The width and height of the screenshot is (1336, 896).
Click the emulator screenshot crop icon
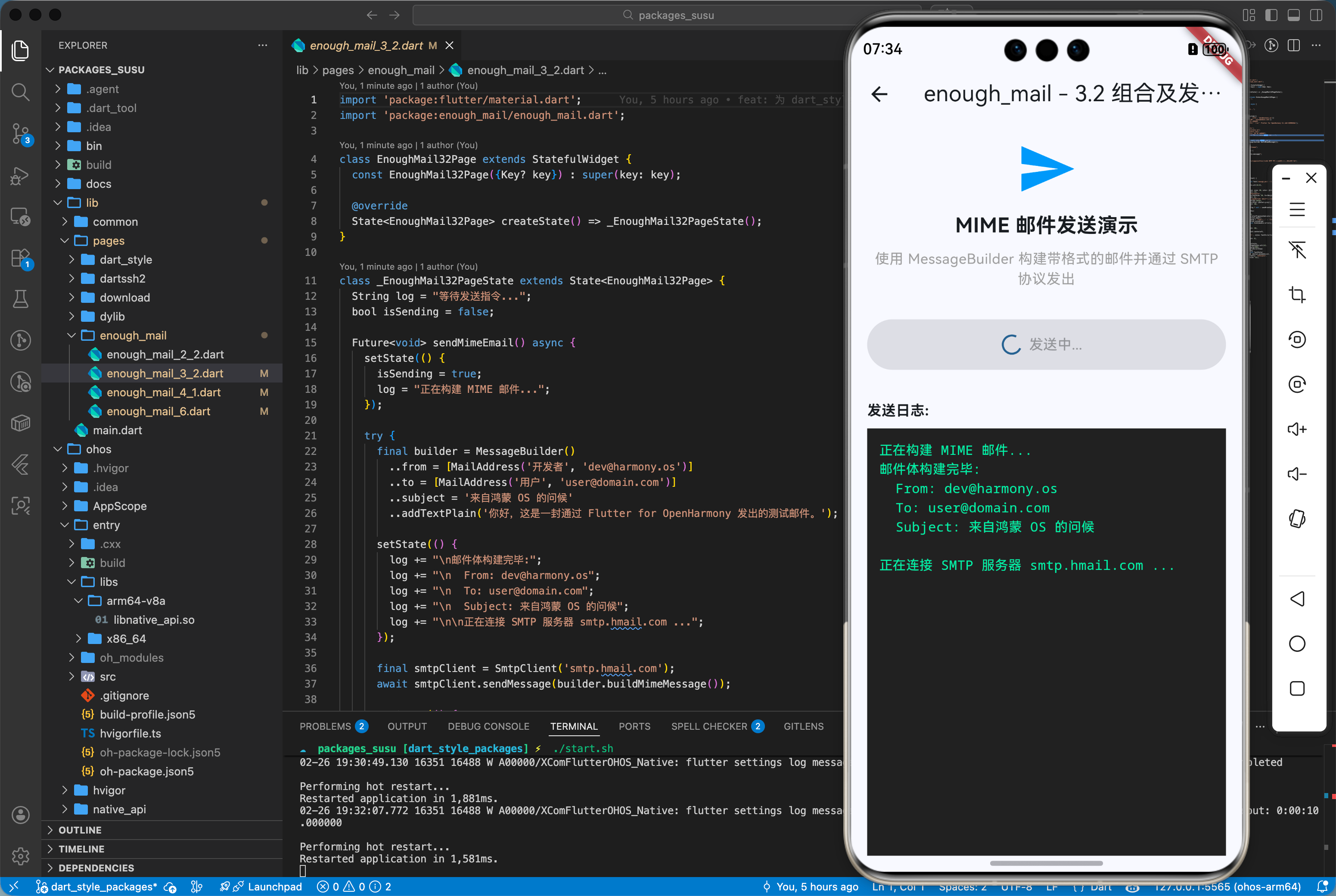coord(1296,295)
